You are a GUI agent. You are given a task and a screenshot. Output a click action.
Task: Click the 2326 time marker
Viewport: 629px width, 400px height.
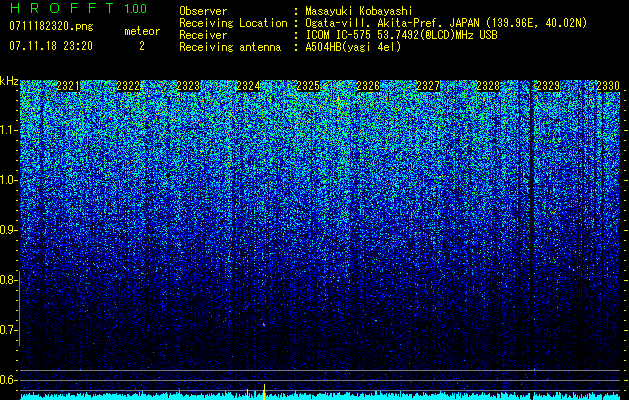tap(368, 86)
